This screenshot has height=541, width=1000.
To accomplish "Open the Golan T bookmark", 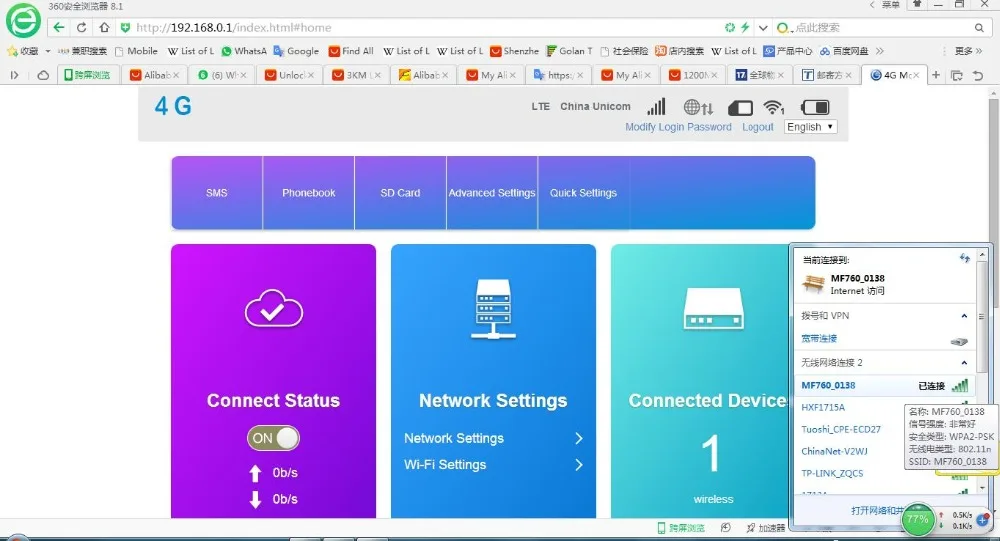I will click(570, 51).
